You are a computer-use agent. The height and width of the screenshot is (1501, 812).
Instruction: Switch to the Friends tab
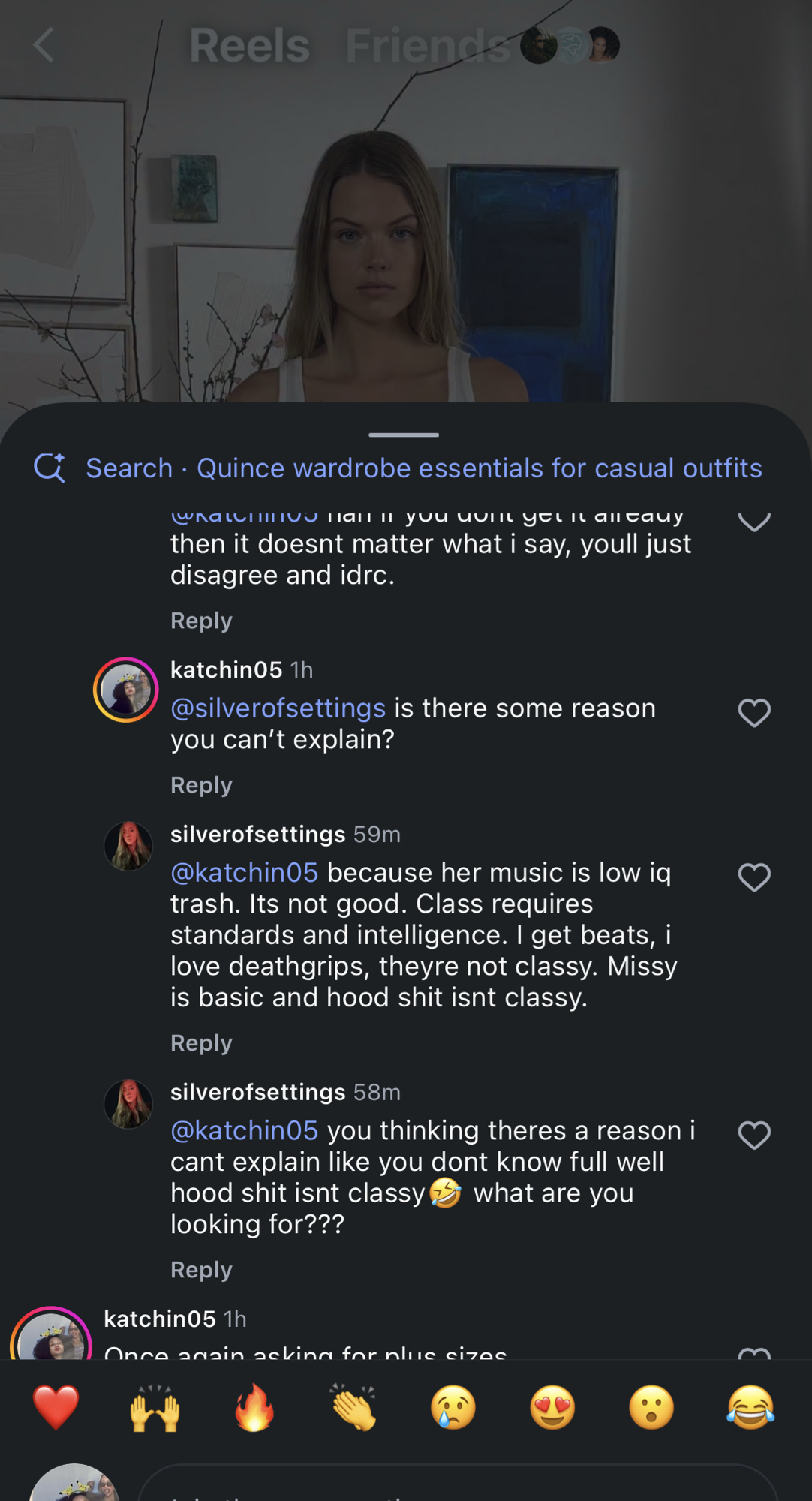428,45
